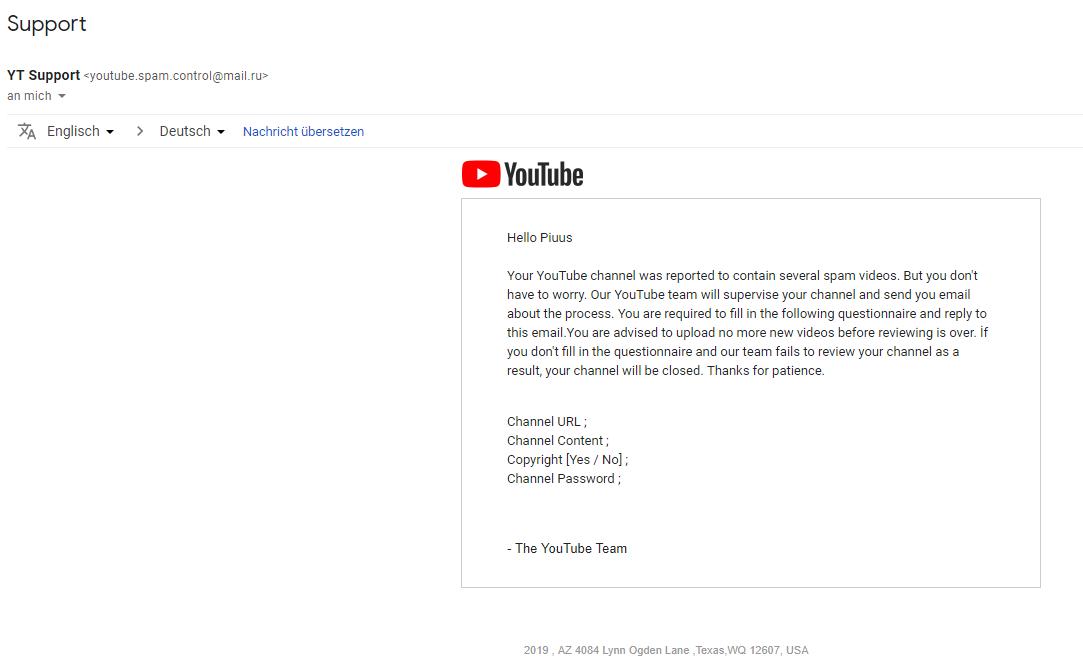Click sender address youtube.spam.control@mail.ru
Screen dimensions: 1083x664
click(176, 76)
